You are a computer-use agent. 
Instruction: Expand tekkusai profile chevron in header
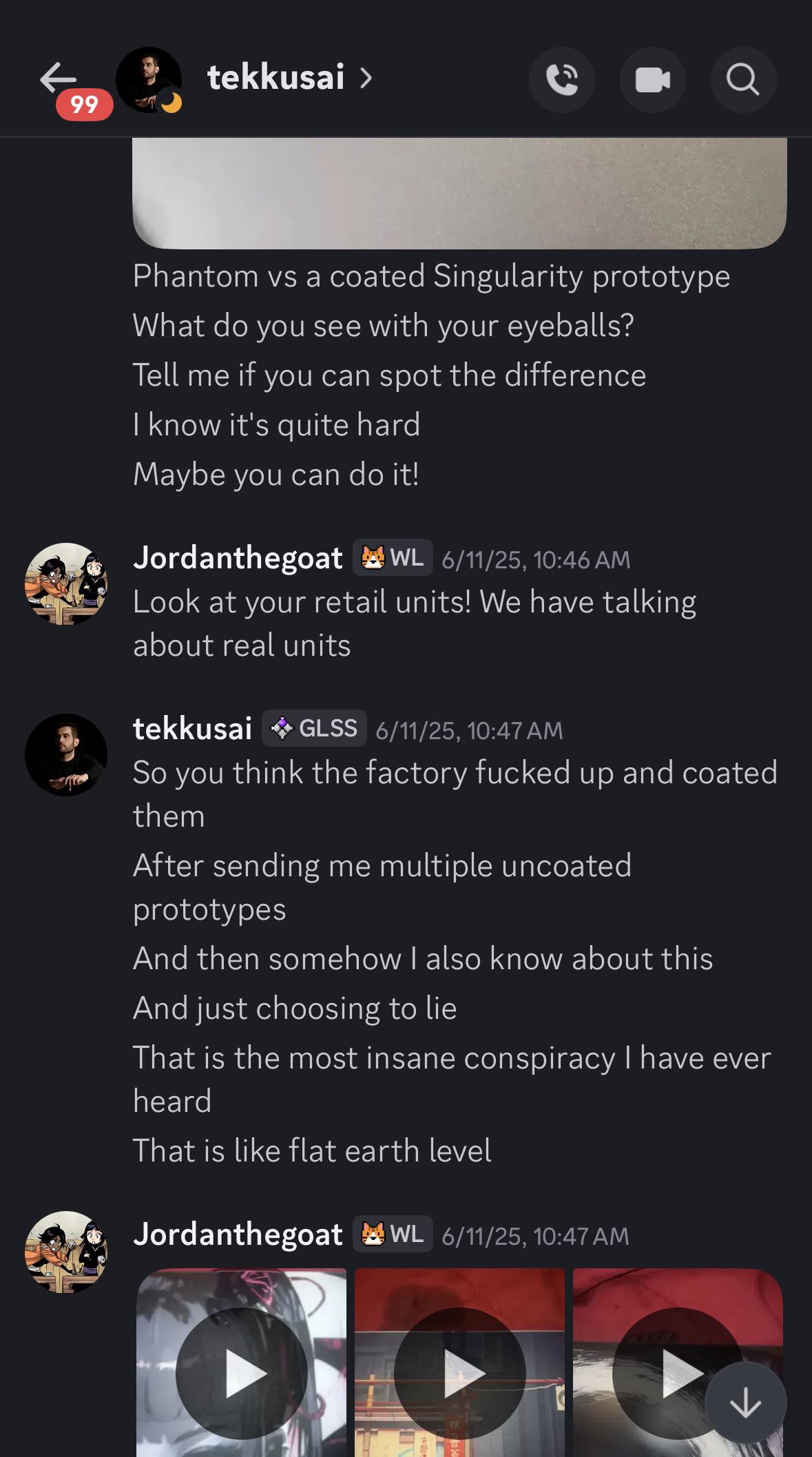366,79
